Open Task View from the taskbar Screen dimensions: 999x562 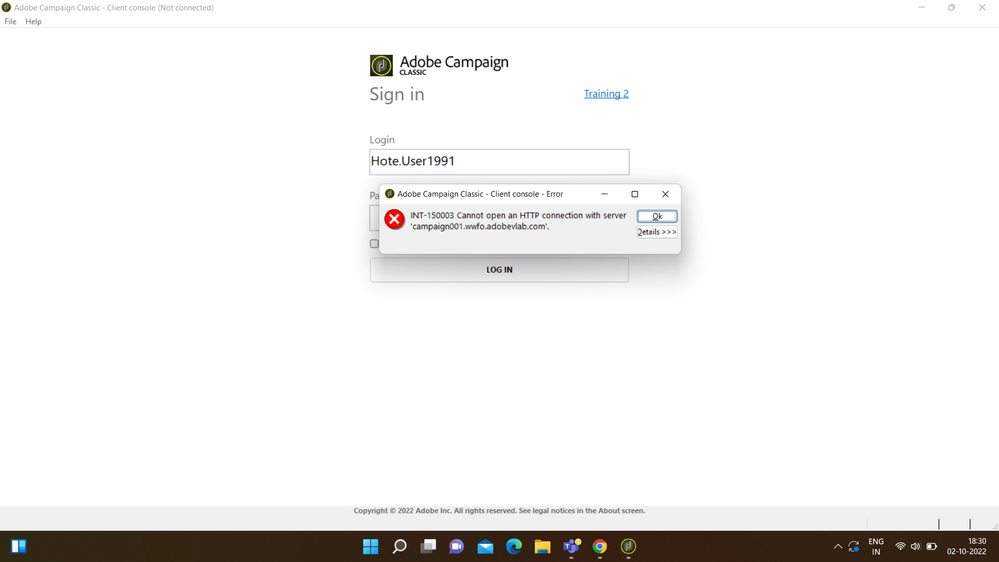(x=428, y=546)
